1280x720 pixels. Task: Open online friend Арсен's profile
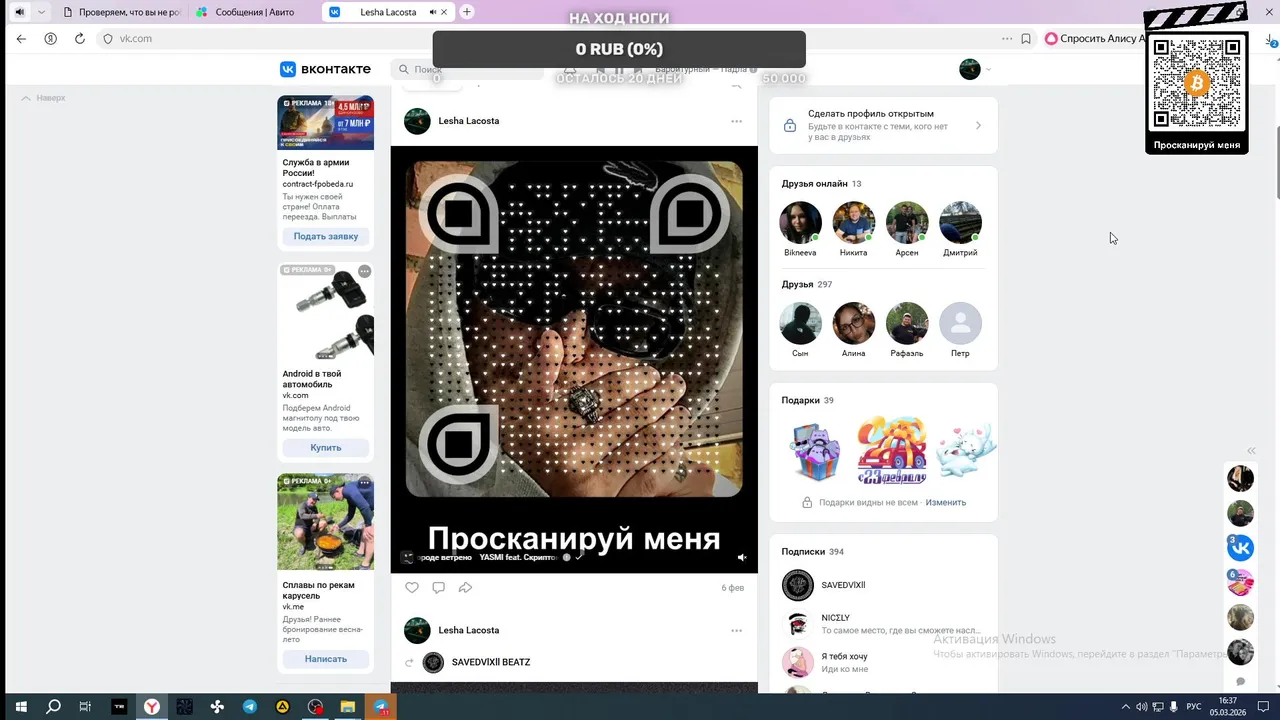[x=907, y=223]
